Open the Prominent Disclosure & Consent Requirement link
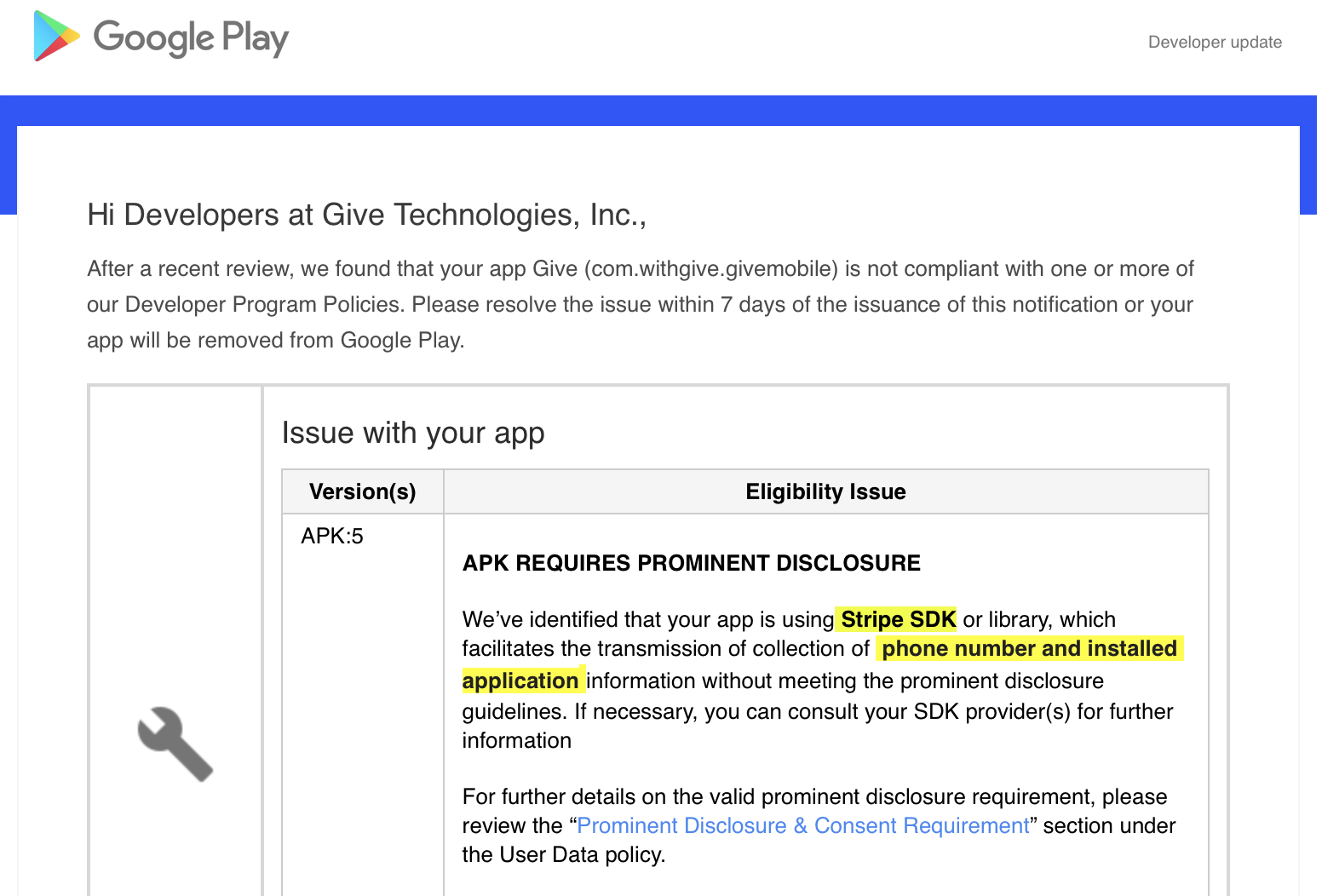 click(x=802, y=825)
